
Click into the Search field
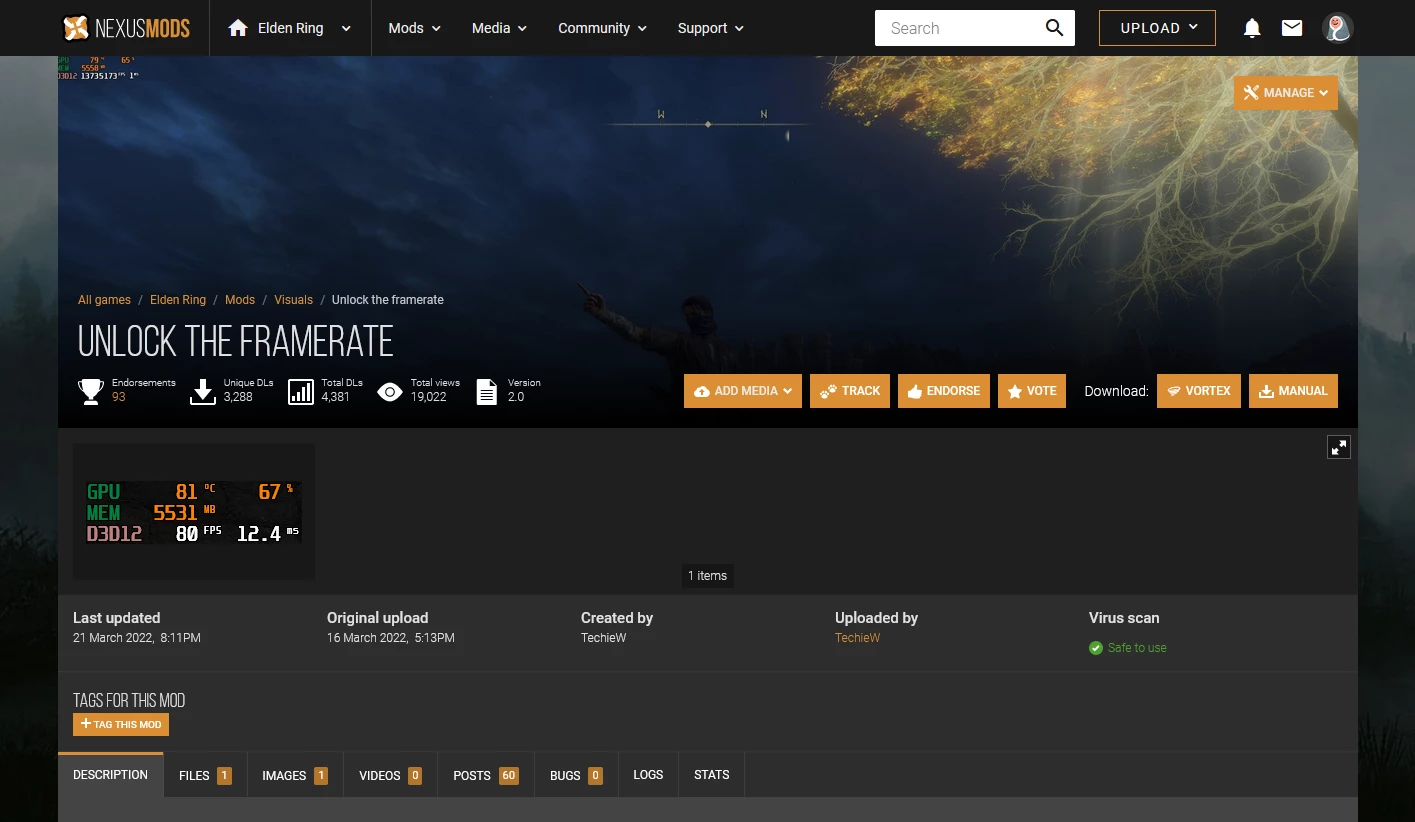[955, 28]
